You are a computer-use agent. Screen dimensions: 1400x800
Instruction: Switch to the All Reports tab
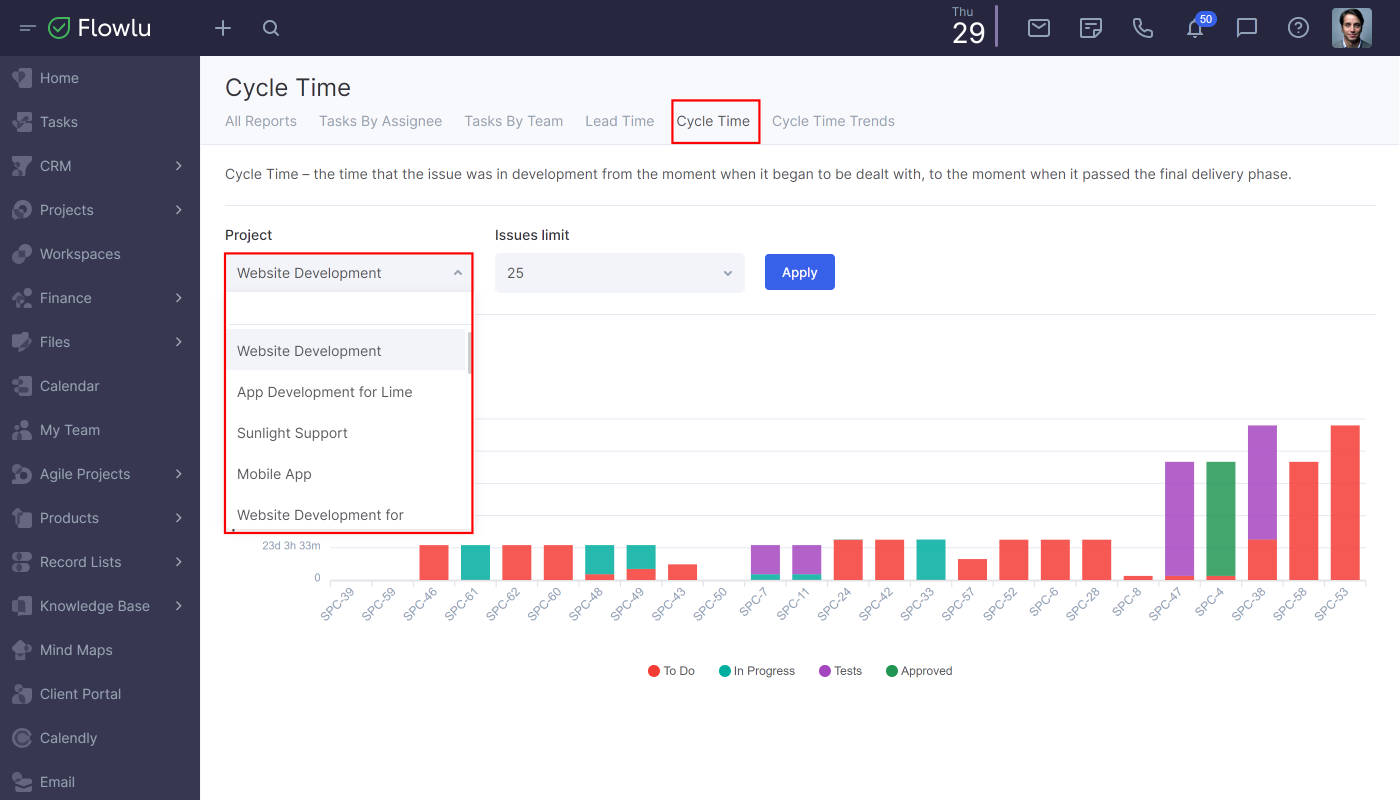click(261, 121)
